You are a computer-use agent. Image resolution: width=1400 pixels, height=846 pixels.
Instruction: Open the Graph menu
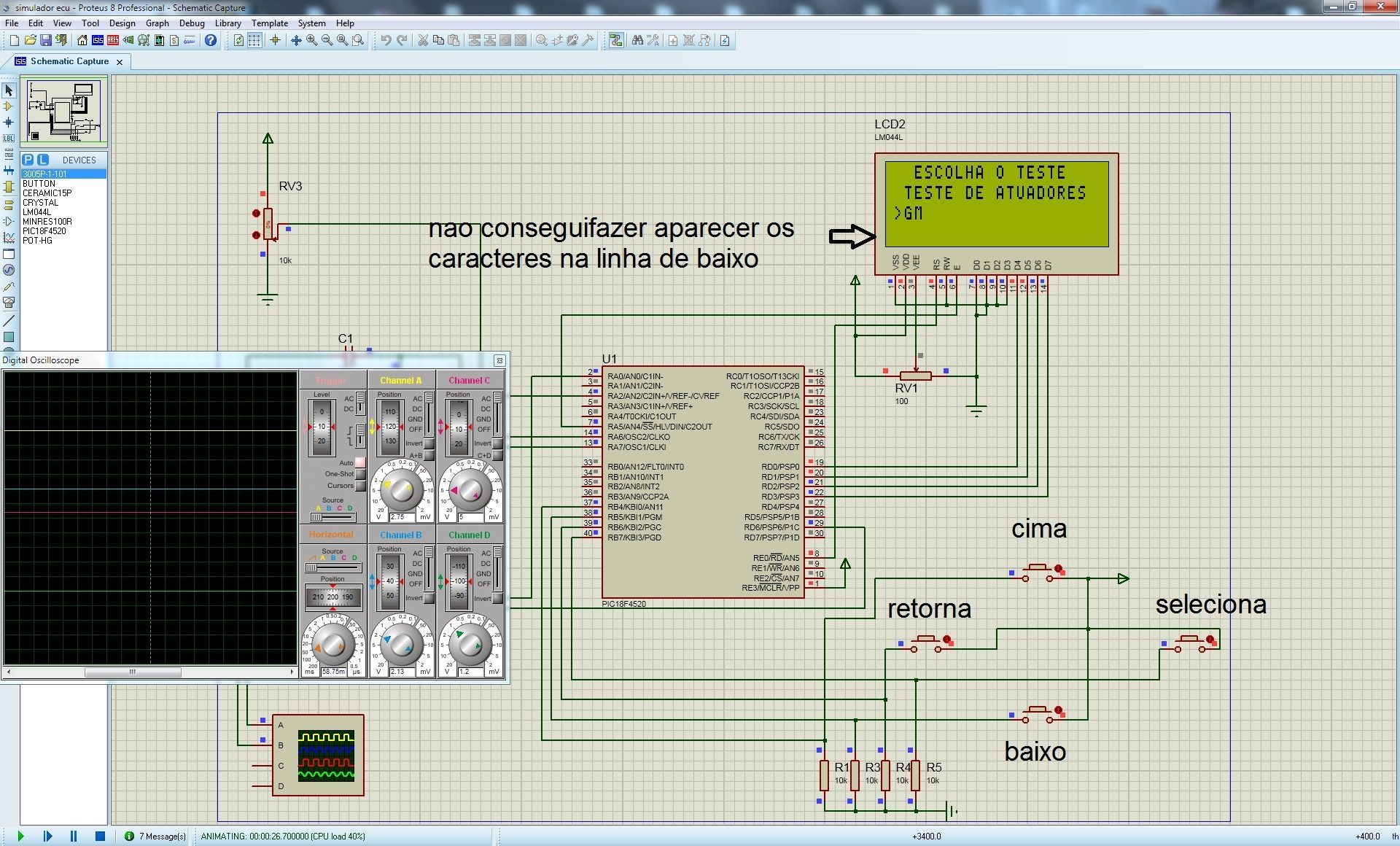(x=157, y=23)
